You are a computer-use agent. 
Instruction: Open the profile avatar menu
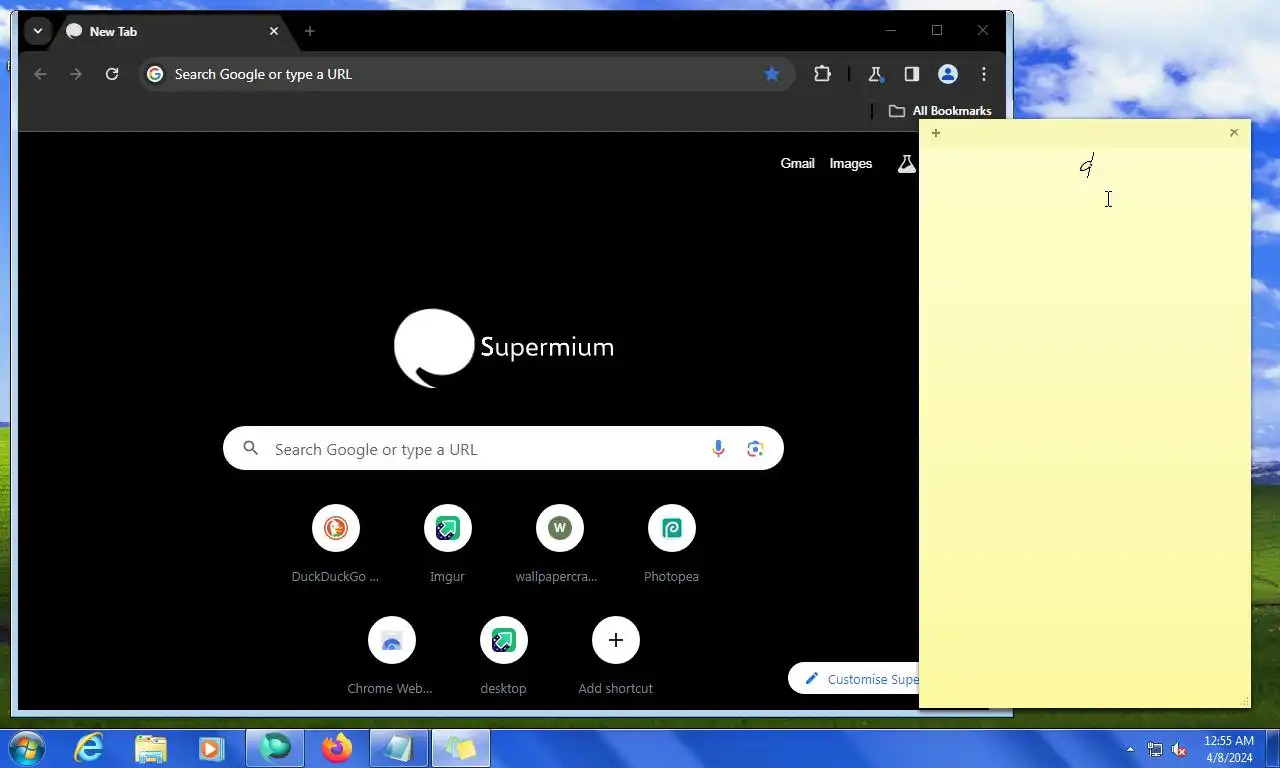click(948, 74)
